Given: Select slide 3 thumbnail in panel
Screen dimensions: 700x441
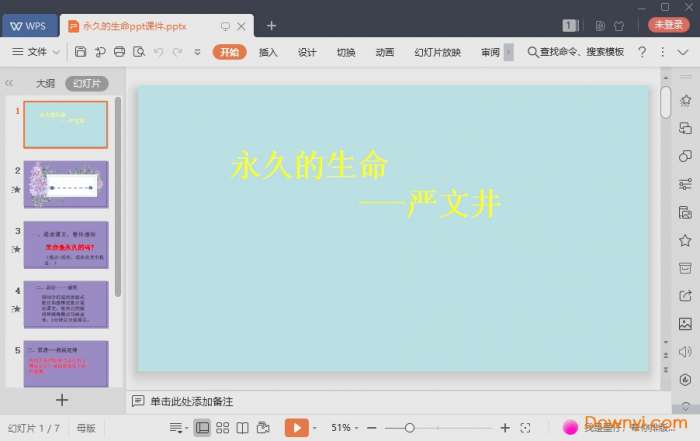Looking at the screenshot, I should point(65,245).
